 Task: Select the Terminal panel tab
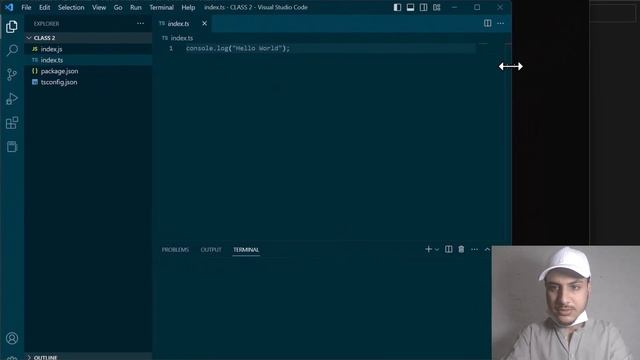click(x=246, y=249)
